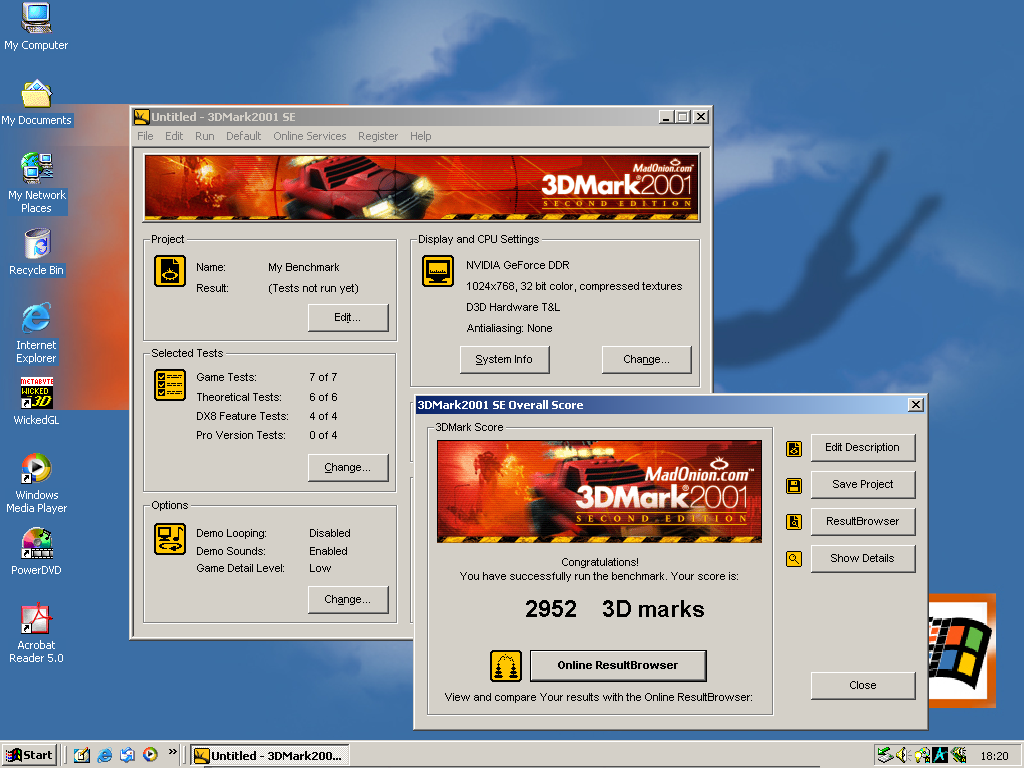Open System Info
The image size is (1024, 768).
(504, 360)
